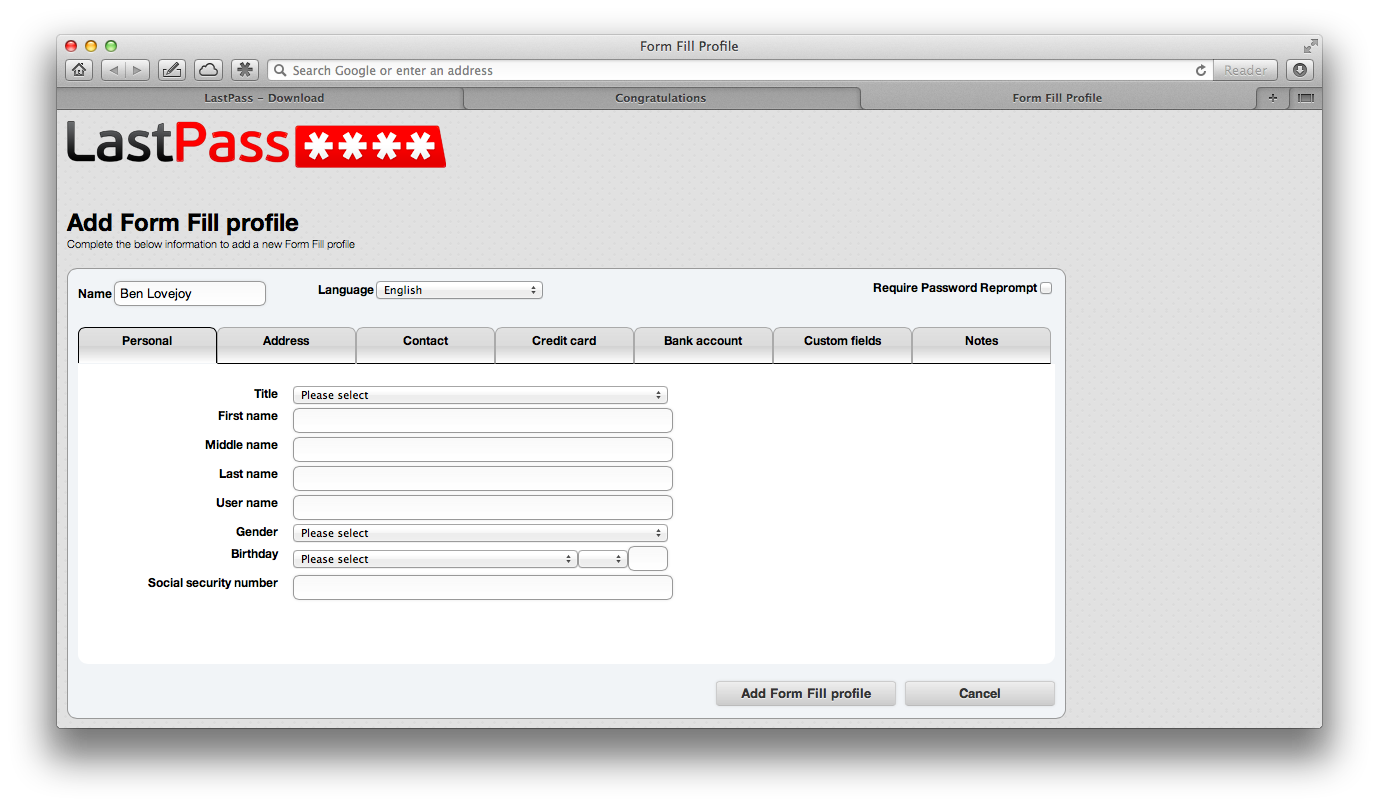Click the LastPass logo
The image size is (1379, 807).
coord(256,144)
